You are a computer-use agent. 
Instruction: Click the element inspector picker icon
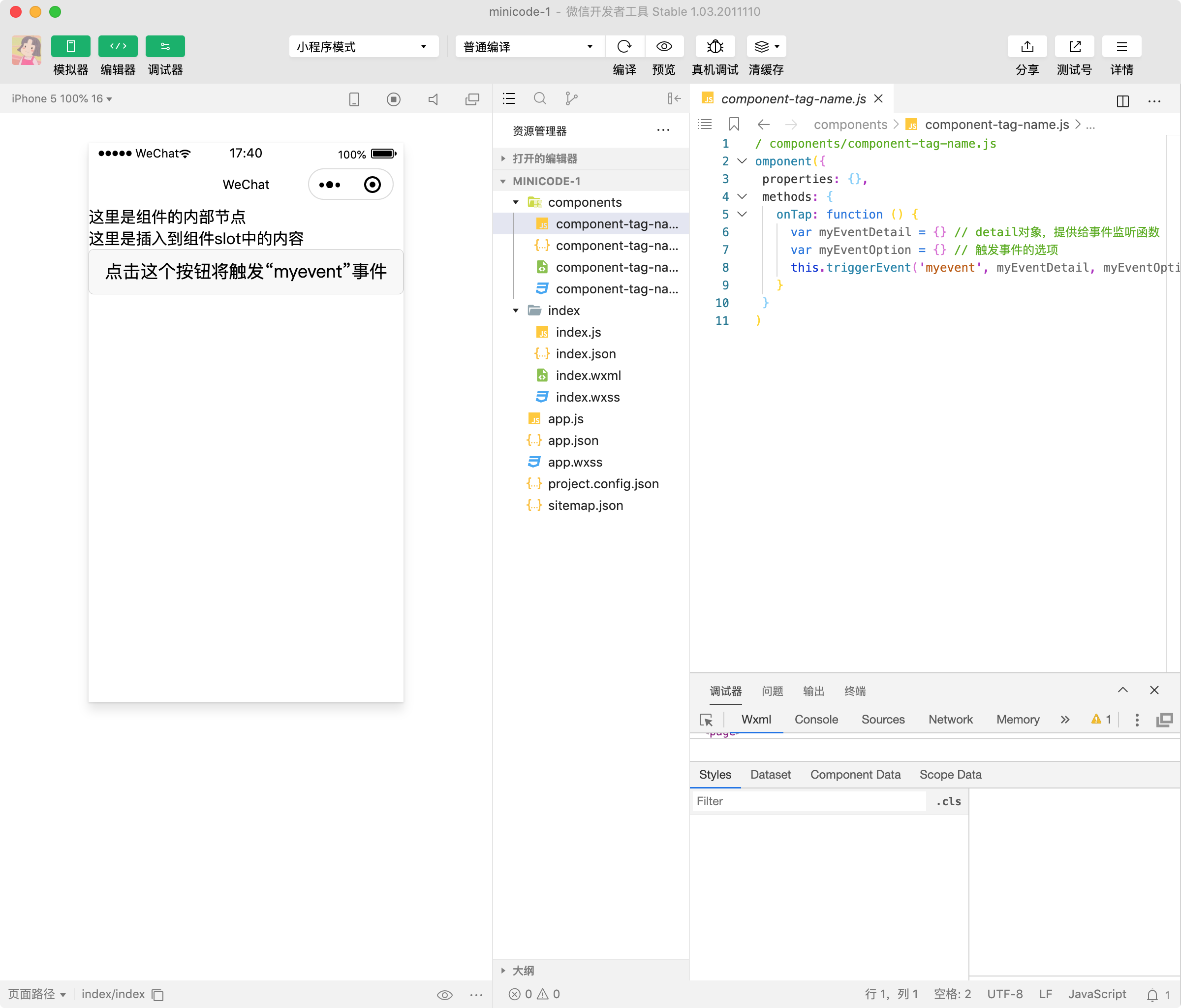[706, 720]
